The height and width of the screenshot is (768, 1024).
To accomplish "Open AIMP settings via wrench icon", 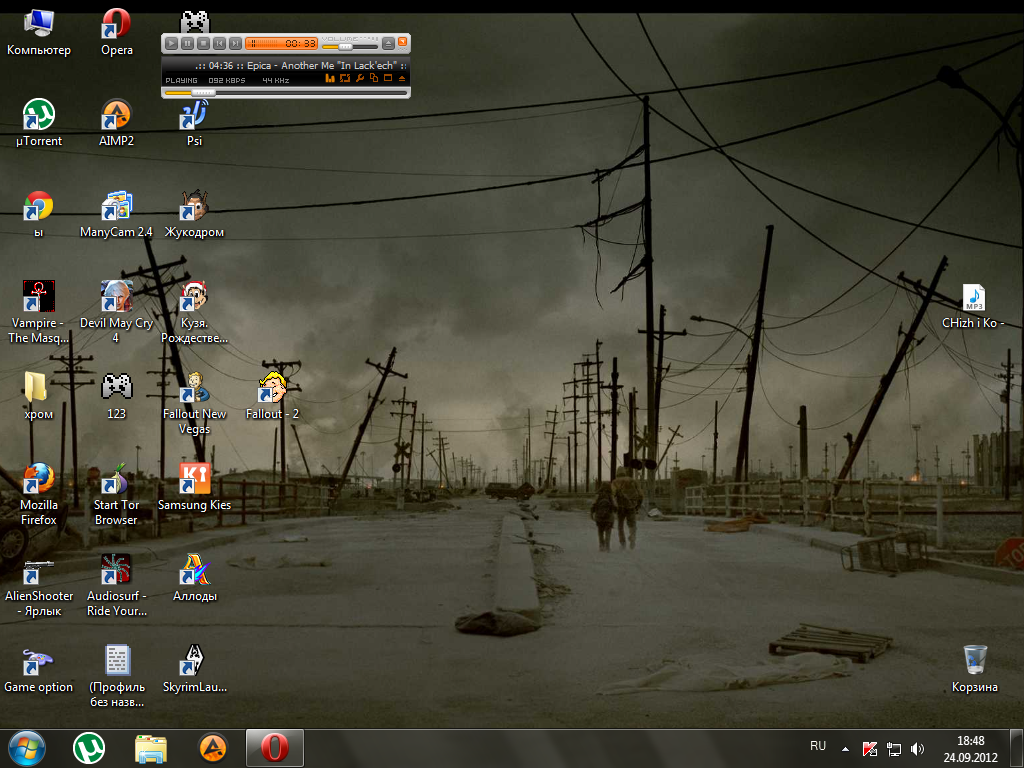I will 359,78.
